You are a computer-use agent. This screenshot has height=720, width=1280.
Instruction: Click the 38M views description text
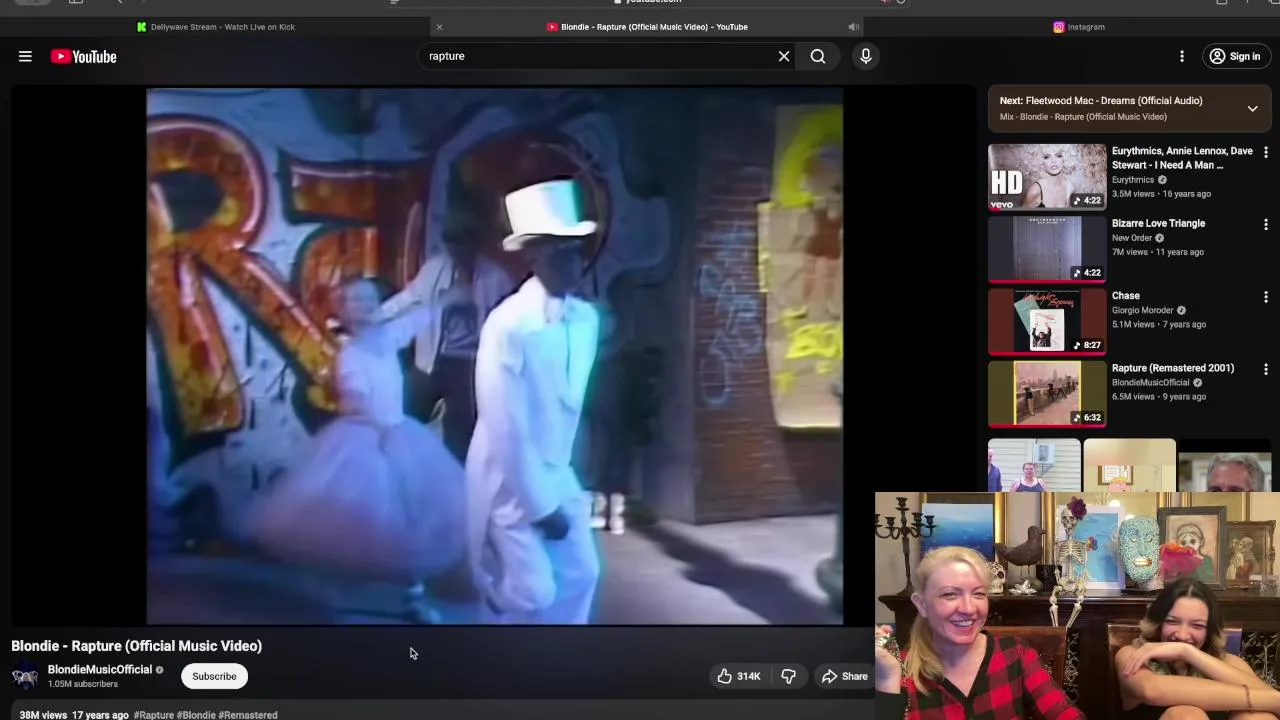44,715
